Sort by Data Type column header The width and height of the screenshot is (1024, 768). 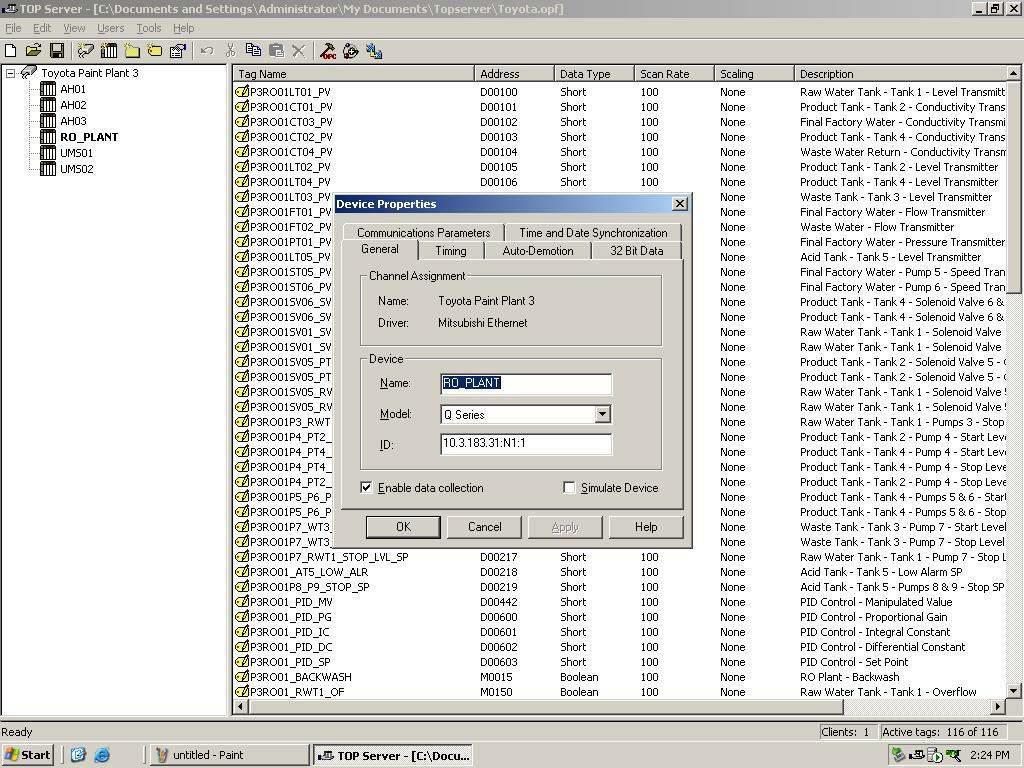click(594, 74)
